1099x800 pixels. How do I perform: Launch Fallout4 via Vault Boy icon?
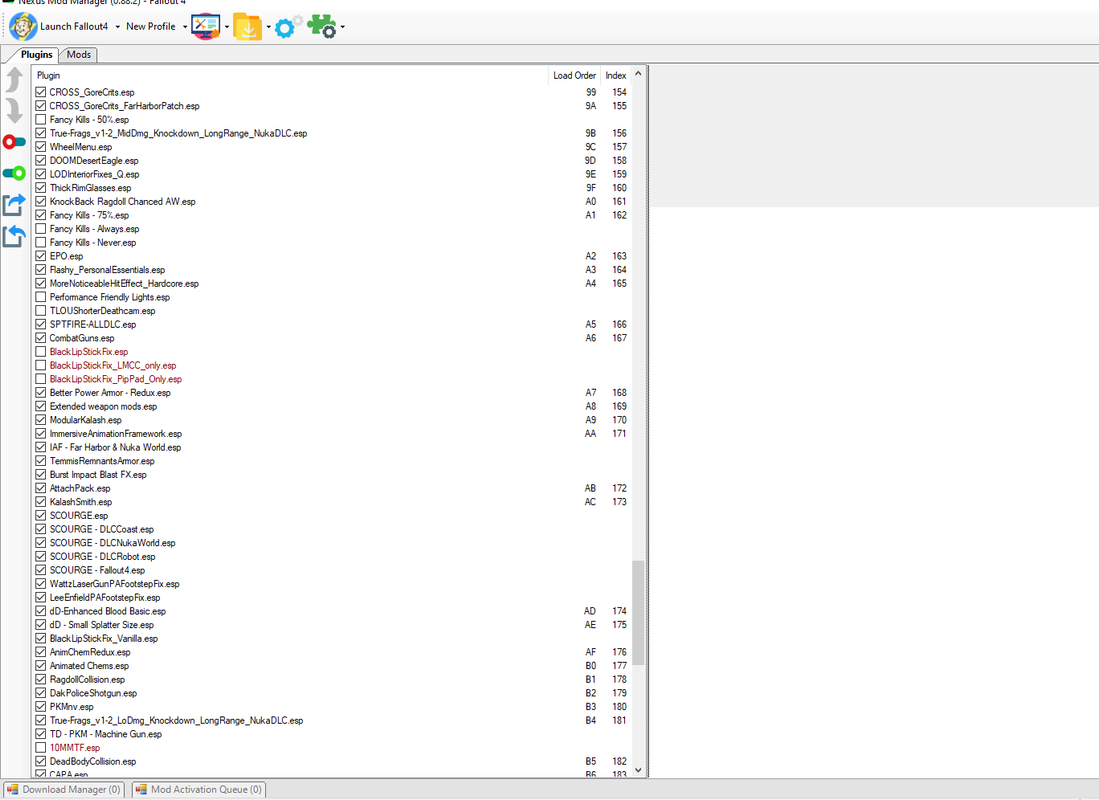pos(23,27)
